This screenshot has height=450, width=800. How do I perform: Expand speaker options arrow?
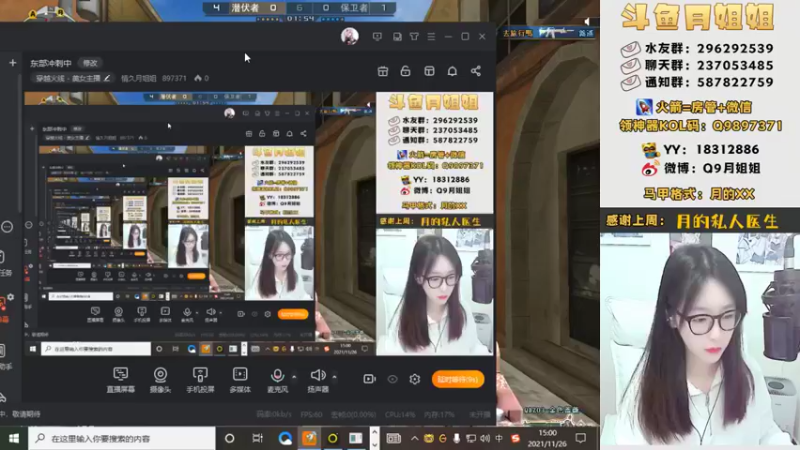point(334,377)
